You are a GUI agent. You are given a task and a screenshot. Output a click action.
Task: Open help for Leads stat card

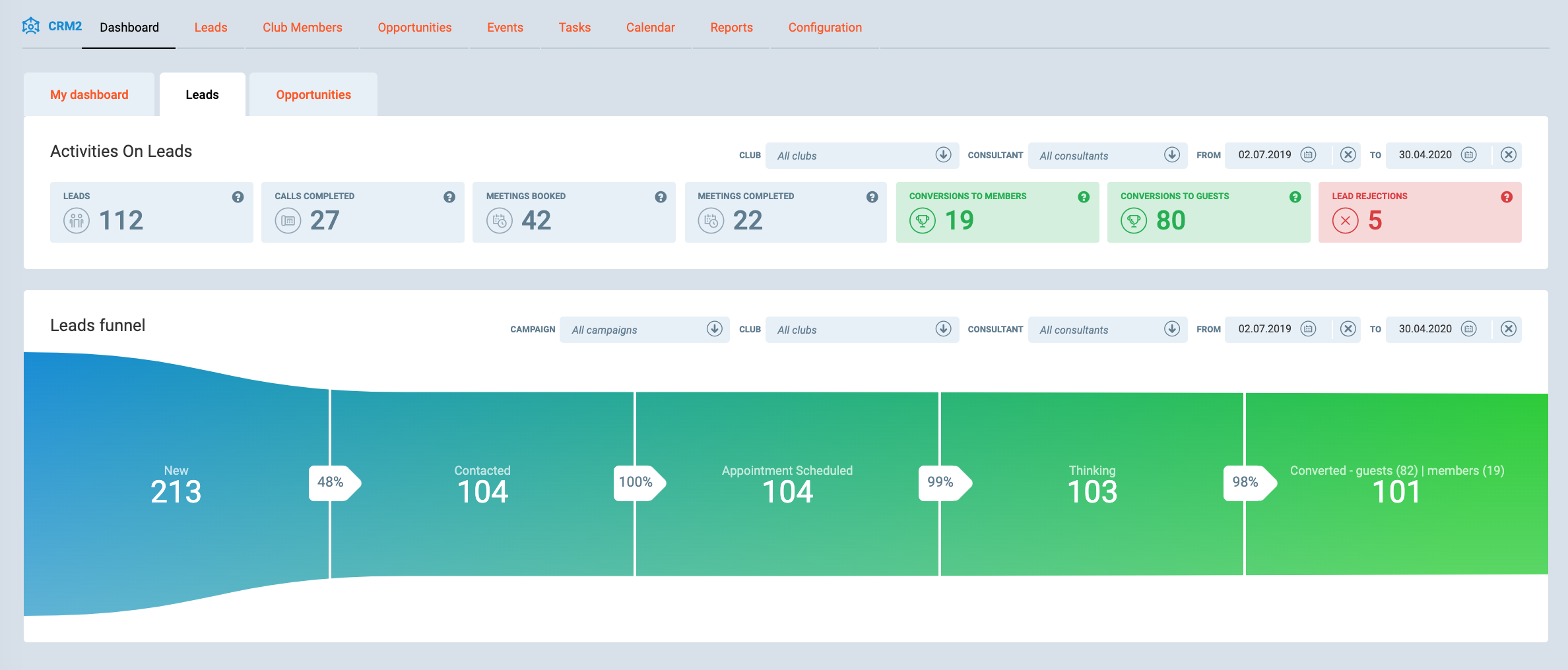pos(238,197)
